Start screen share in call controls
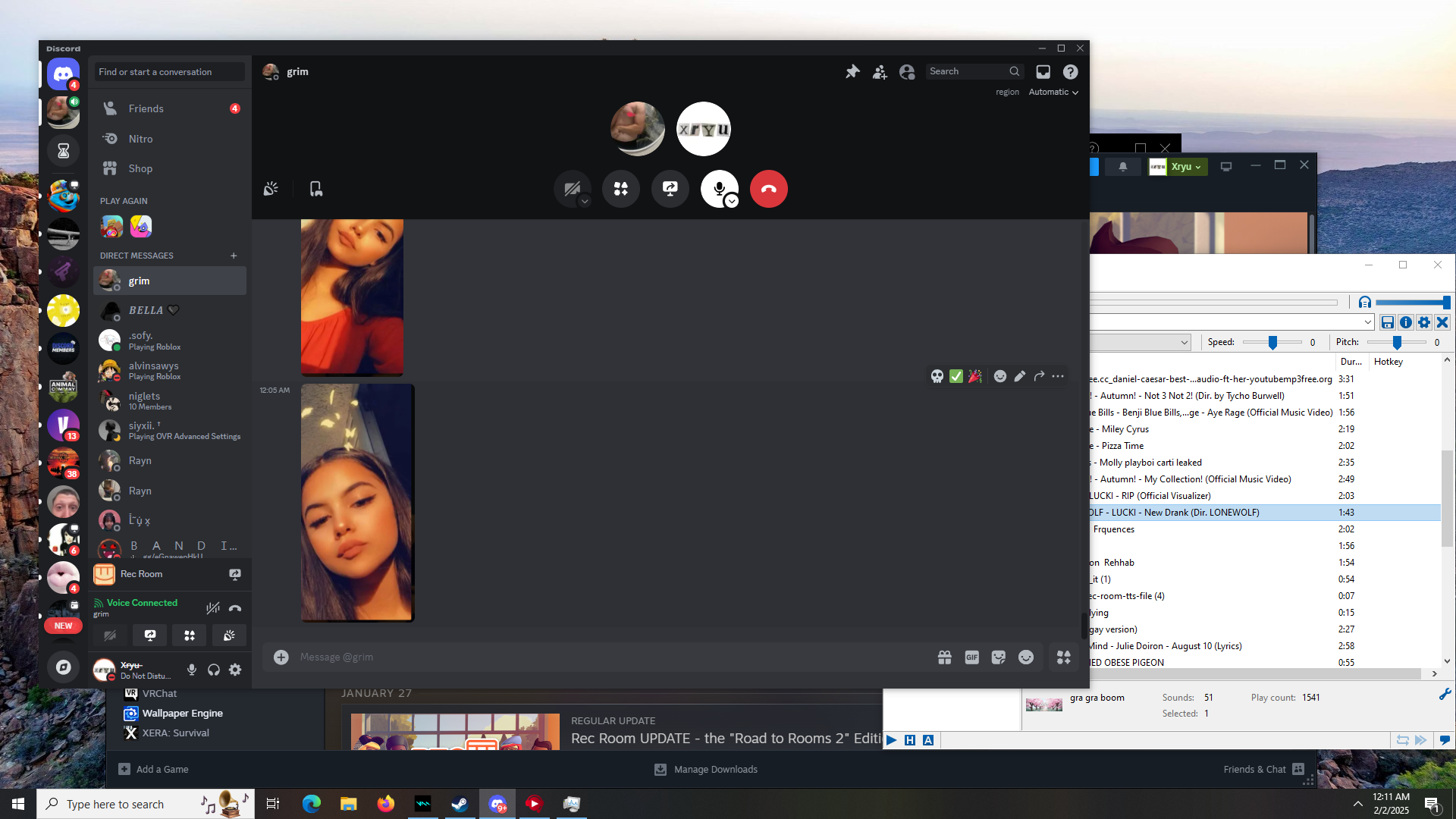The height and width of the screenshot is (819, 1456). coord(670,189)
